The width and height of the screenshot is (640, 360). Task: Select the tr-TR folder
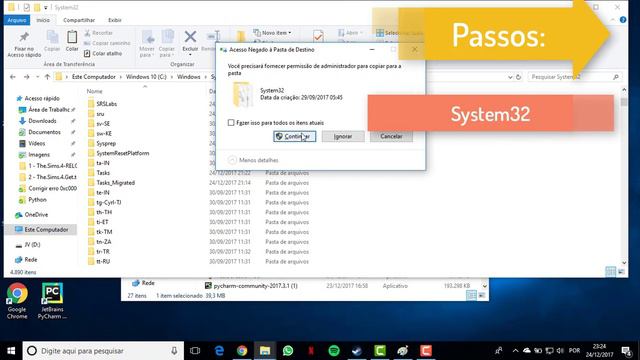[x=99, y=251]
